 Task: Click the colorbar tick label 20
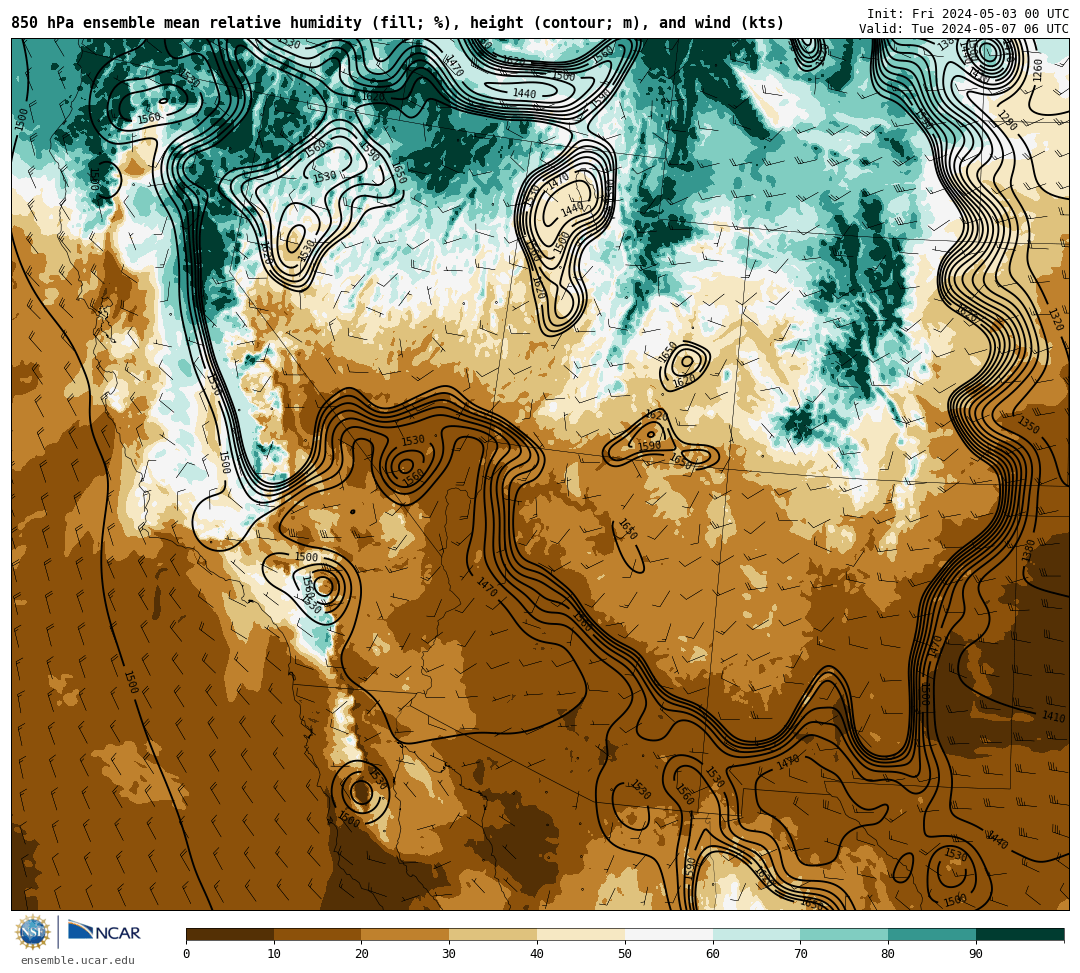click(x=362, y=954)
